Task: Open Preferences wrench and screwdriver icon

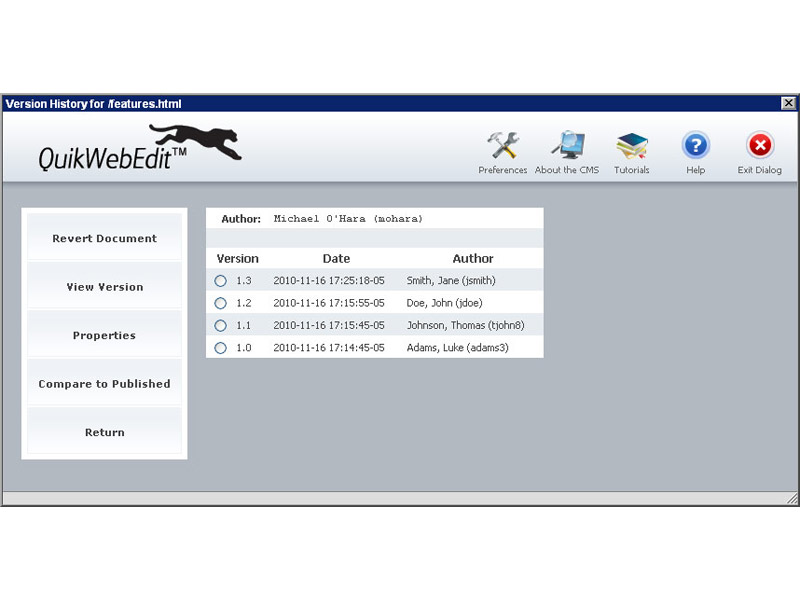Action: click(x=502, y=147)
